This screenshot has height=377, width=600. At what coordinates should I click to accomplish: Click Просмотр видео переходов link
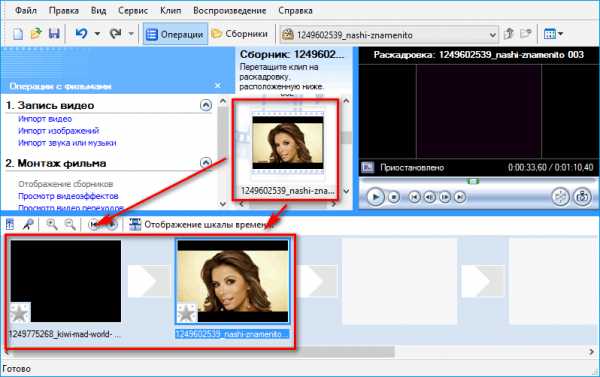71,208
